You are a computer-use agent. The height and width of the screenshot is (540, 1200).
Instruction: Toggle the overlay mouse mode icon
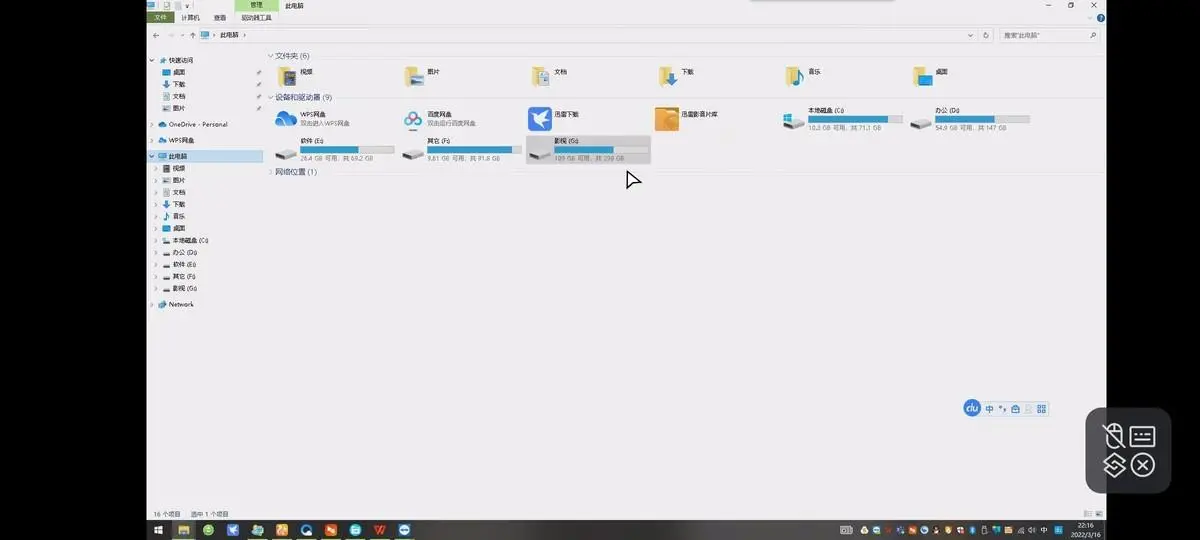coord(1113,436)
